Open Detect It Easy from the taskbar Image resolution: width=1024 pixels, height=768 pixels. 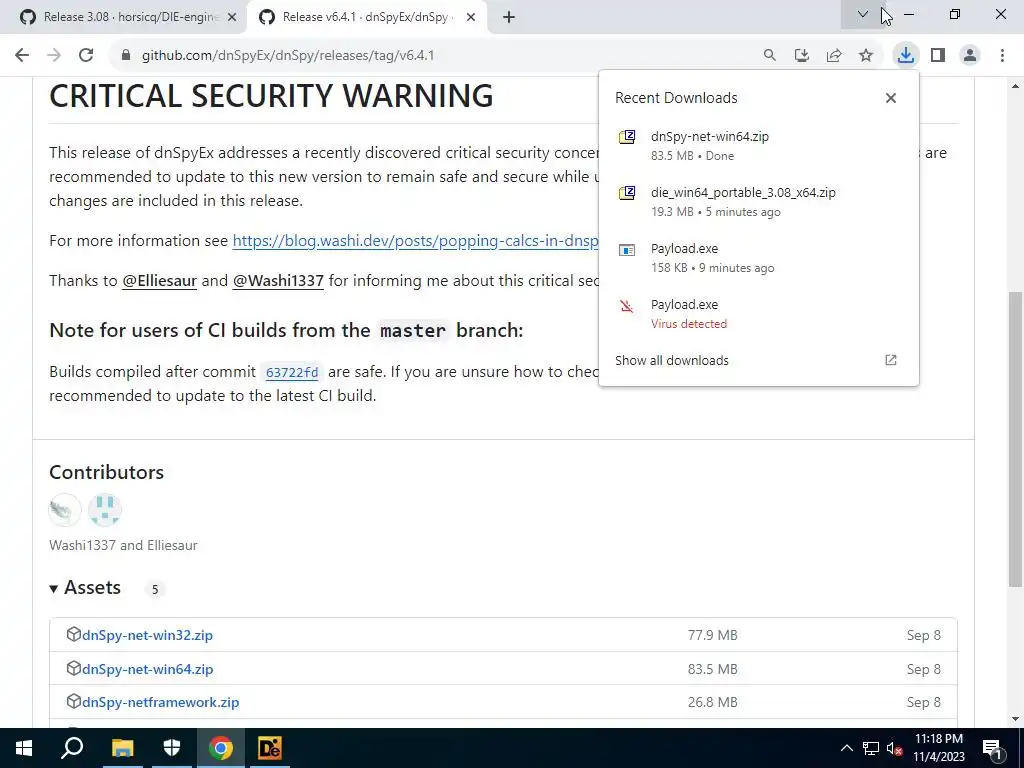[270, 748]
